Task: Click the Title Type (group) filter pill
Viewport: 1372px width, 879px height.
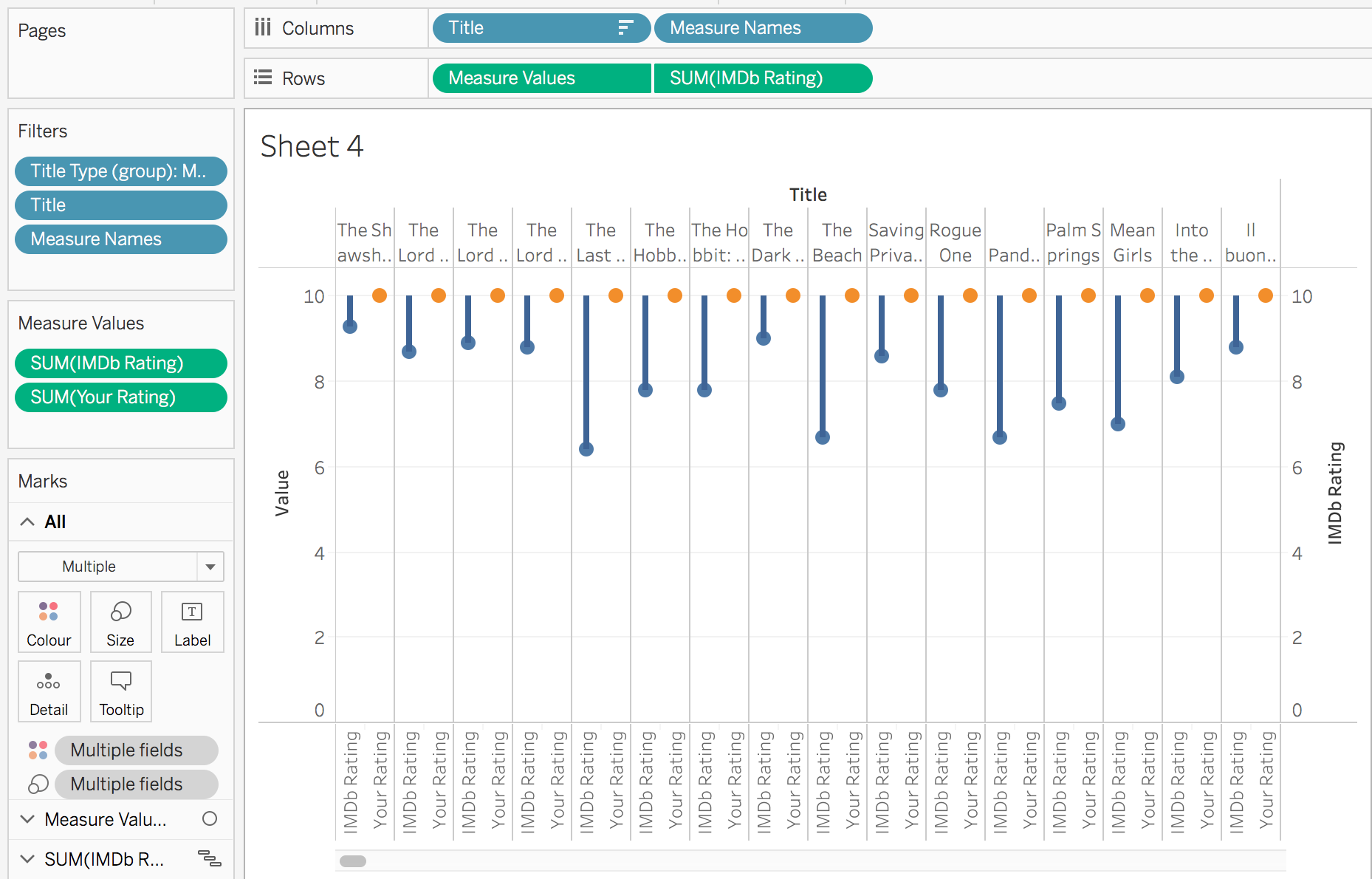Action: 120,171
